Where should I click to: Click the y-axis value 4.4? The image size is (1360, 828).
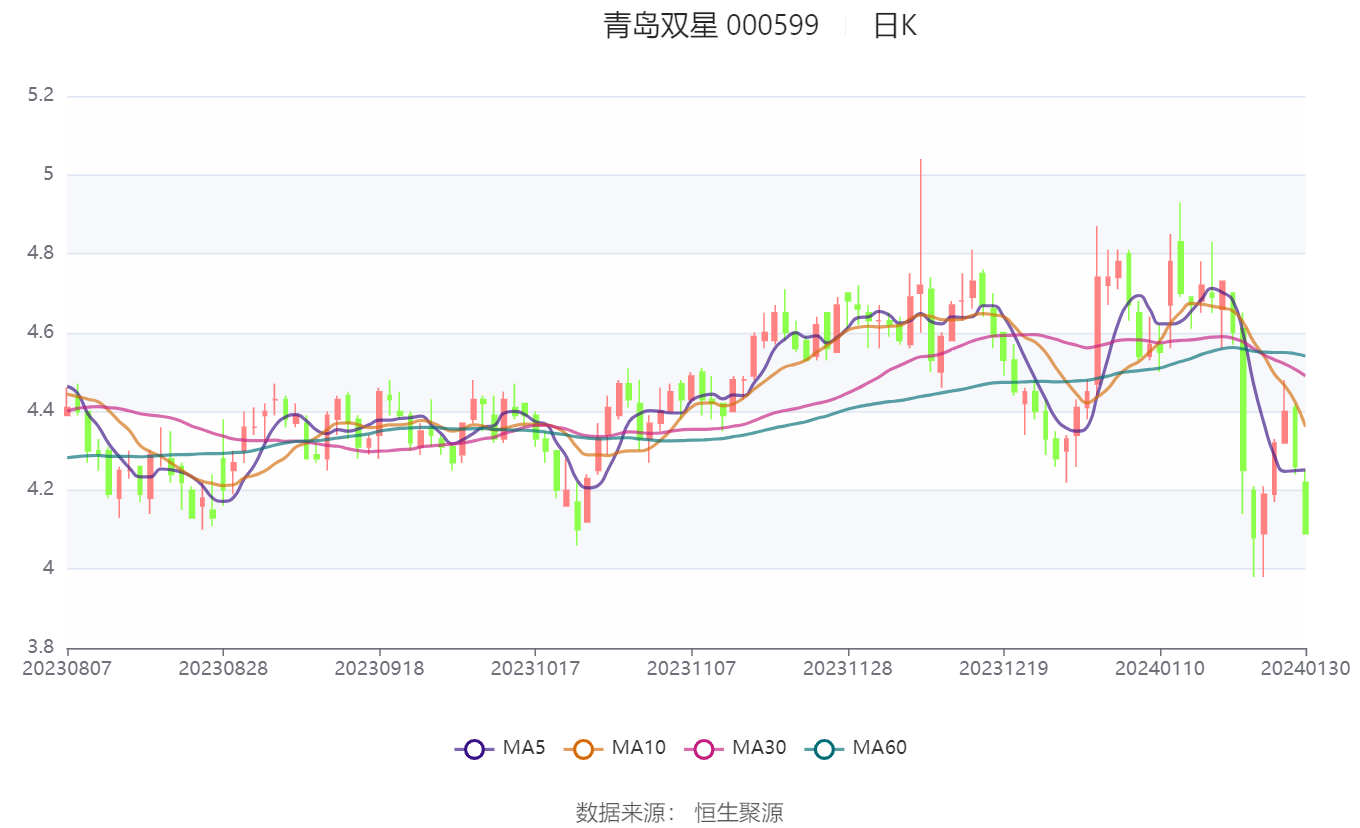pyautogui.click(x=41, y=411)
